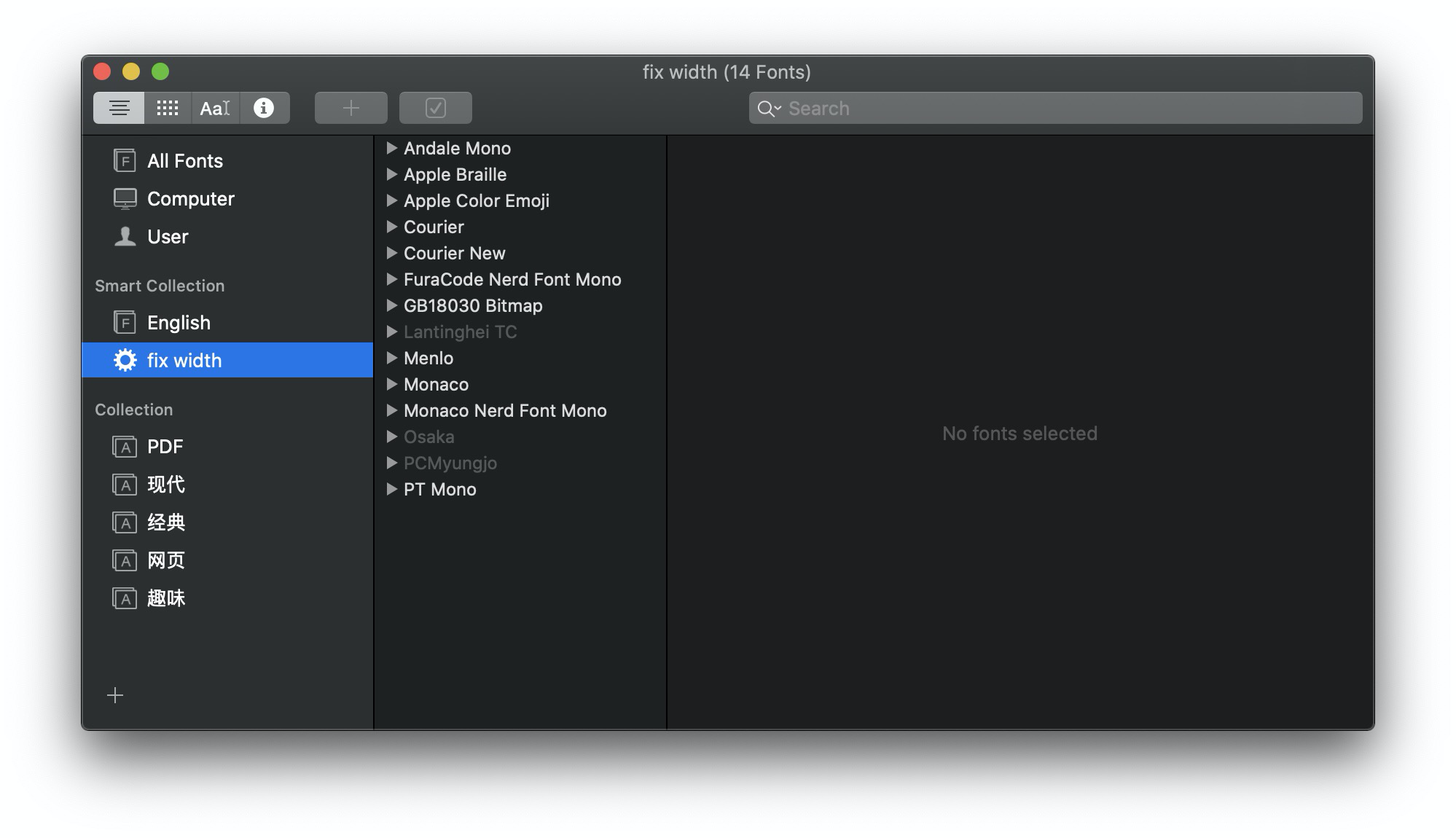Viewport: 1456px width, 838px height.
Task: Select the PT Mono font row
Action: [520, 489]
